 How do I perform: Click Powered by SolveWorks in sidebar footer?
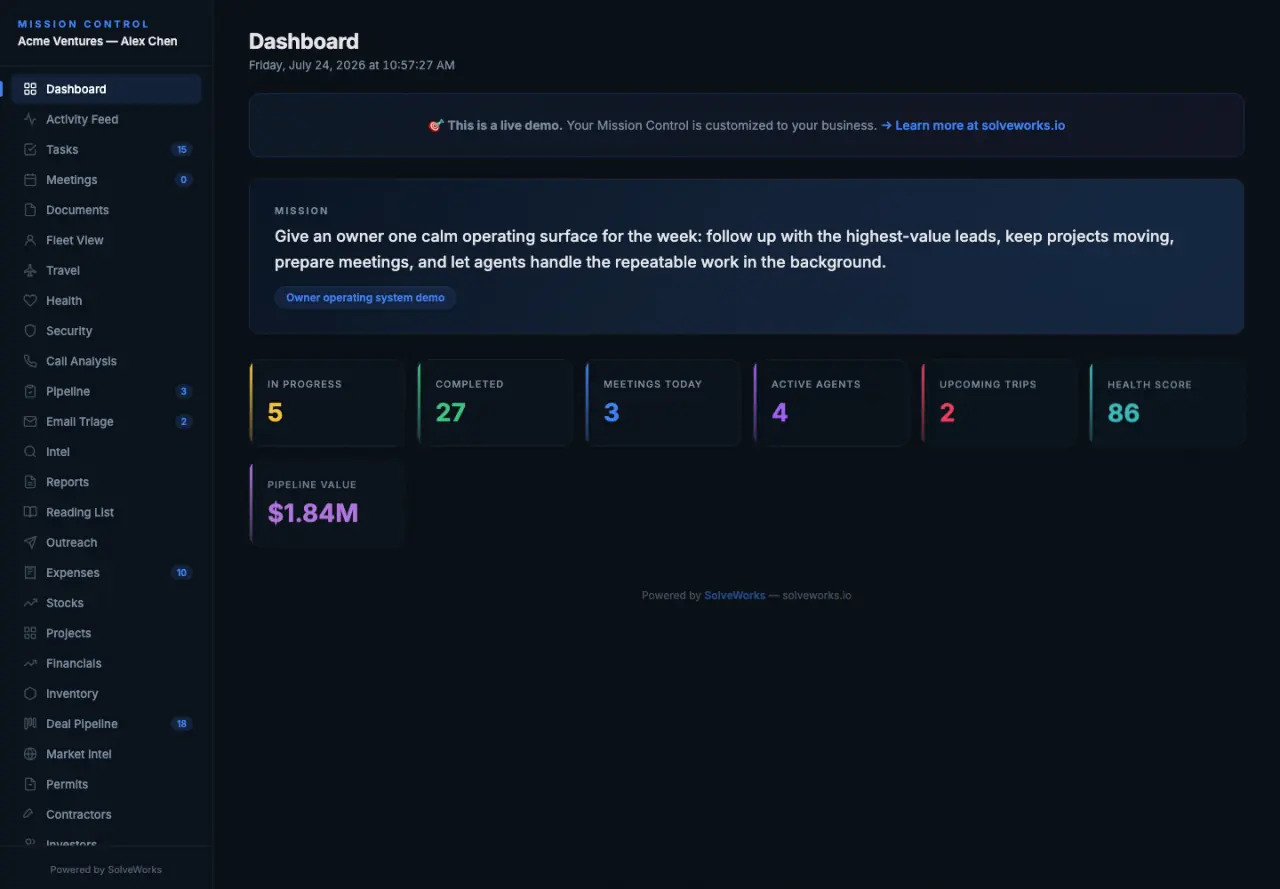coord(106,869)
